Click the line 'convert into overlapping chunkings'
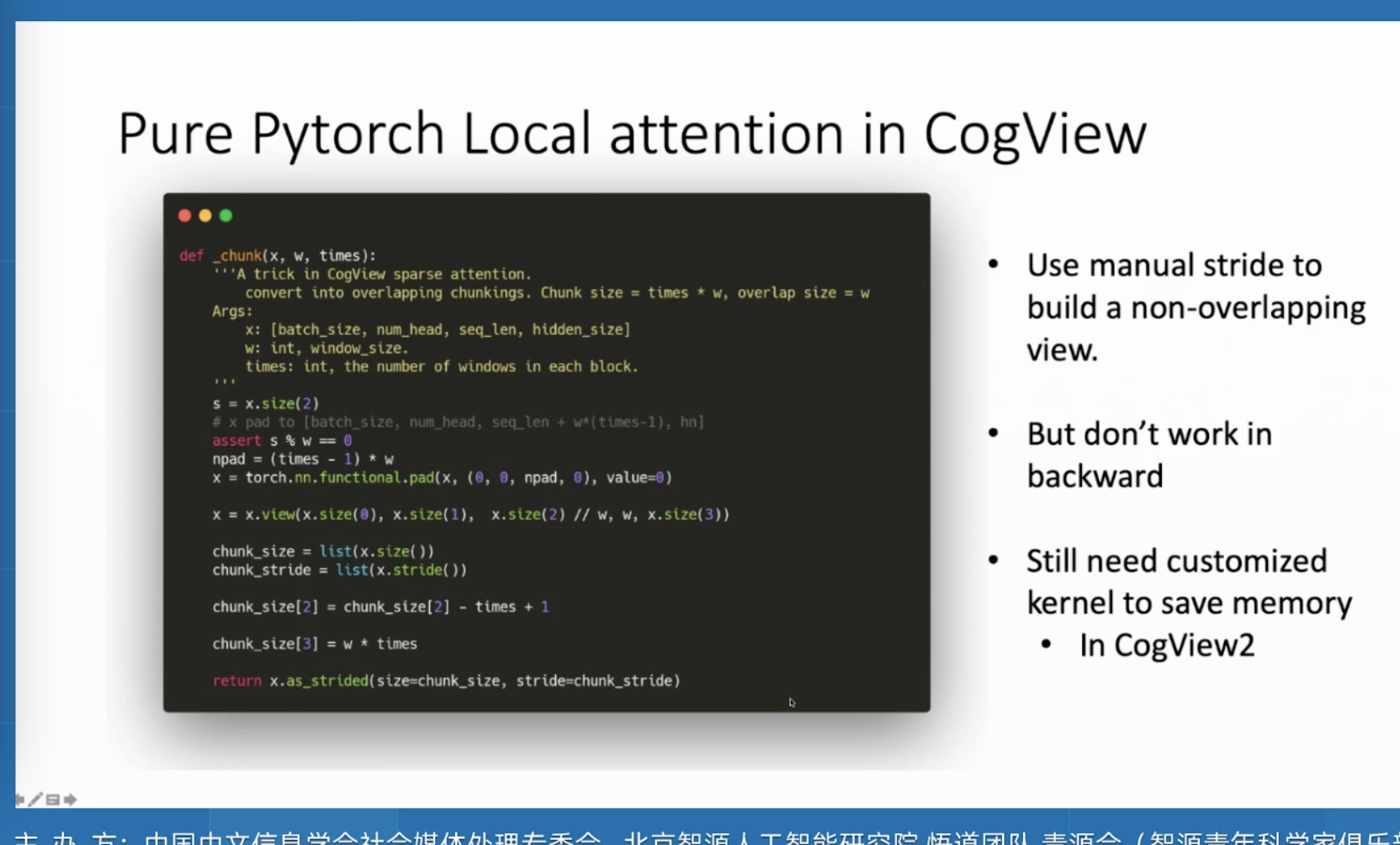The width and height of the screenshot is (1400, 845). point(557,292)
